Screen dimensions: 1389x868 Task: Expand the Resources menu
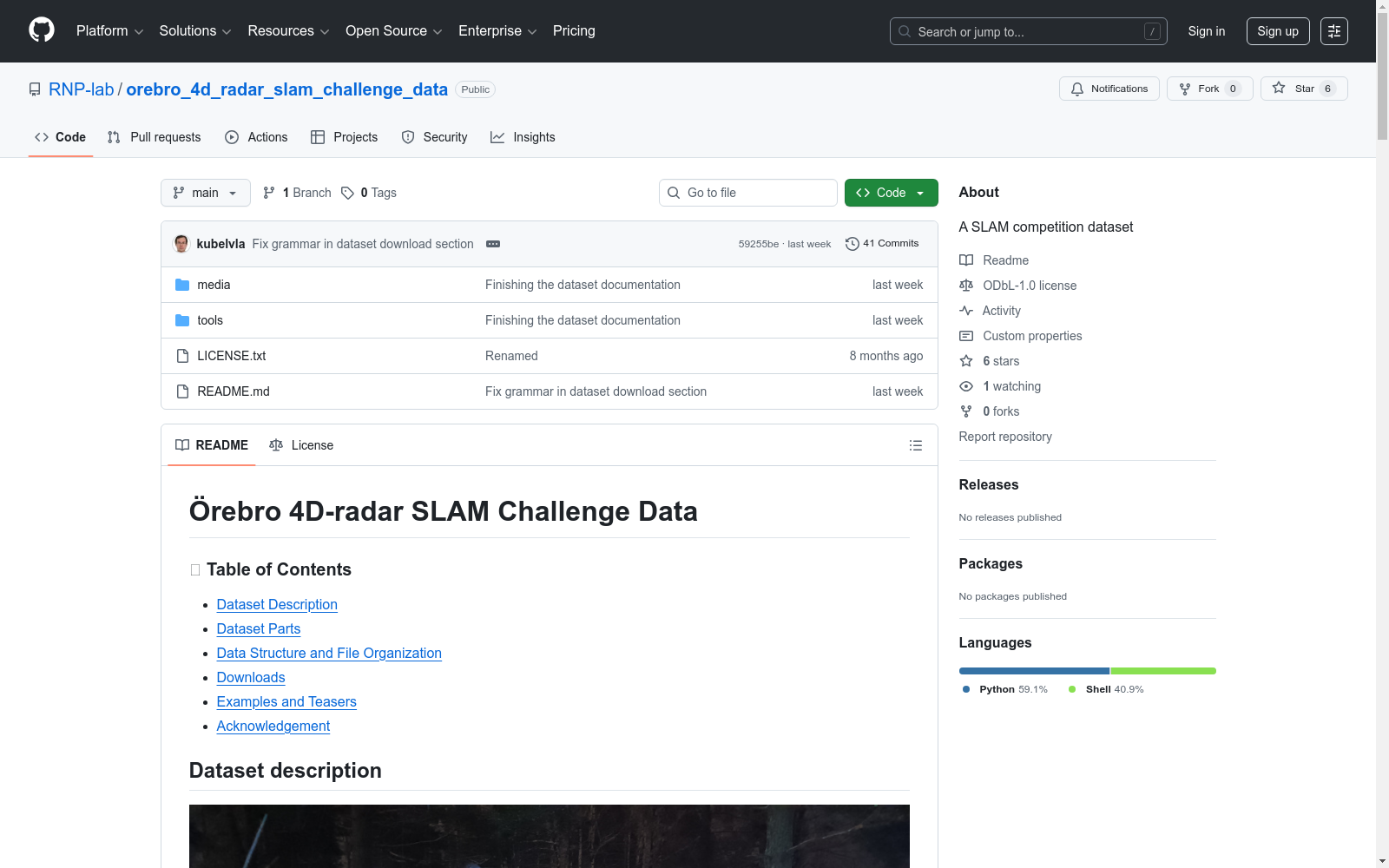[x=288, y=31]
